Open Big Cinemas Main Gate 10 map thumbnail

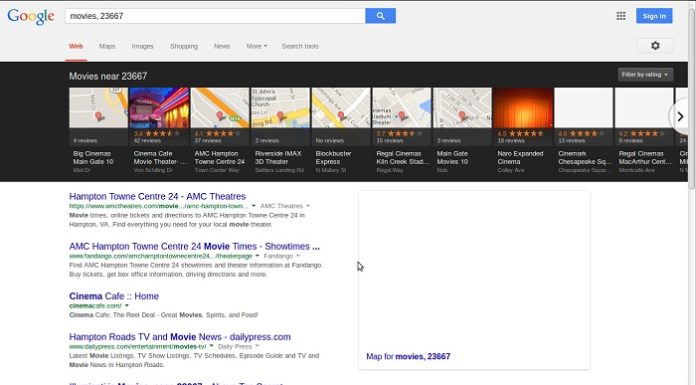tap(99, 108)
